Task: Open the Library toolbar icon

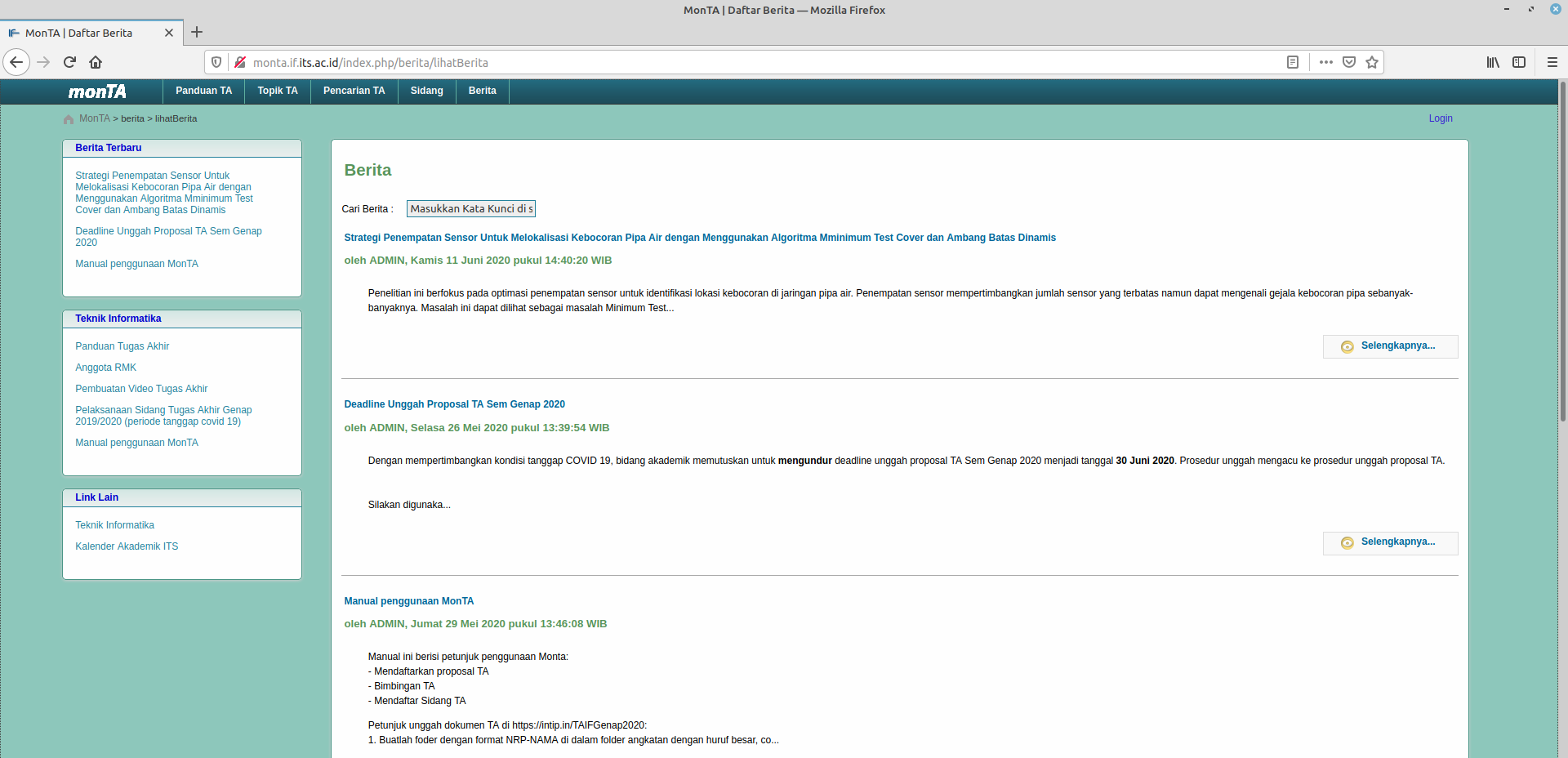Action: (1494, 62)
